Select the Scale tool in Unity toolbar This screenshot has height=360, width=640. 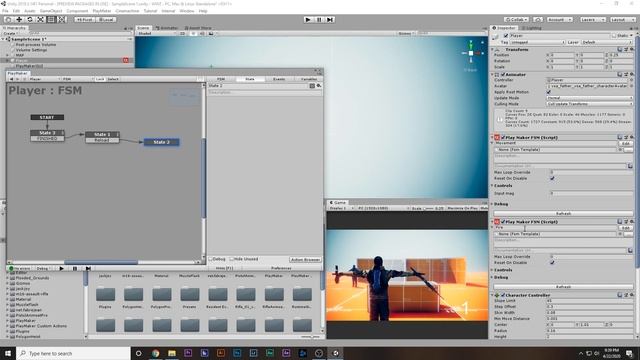40,20
